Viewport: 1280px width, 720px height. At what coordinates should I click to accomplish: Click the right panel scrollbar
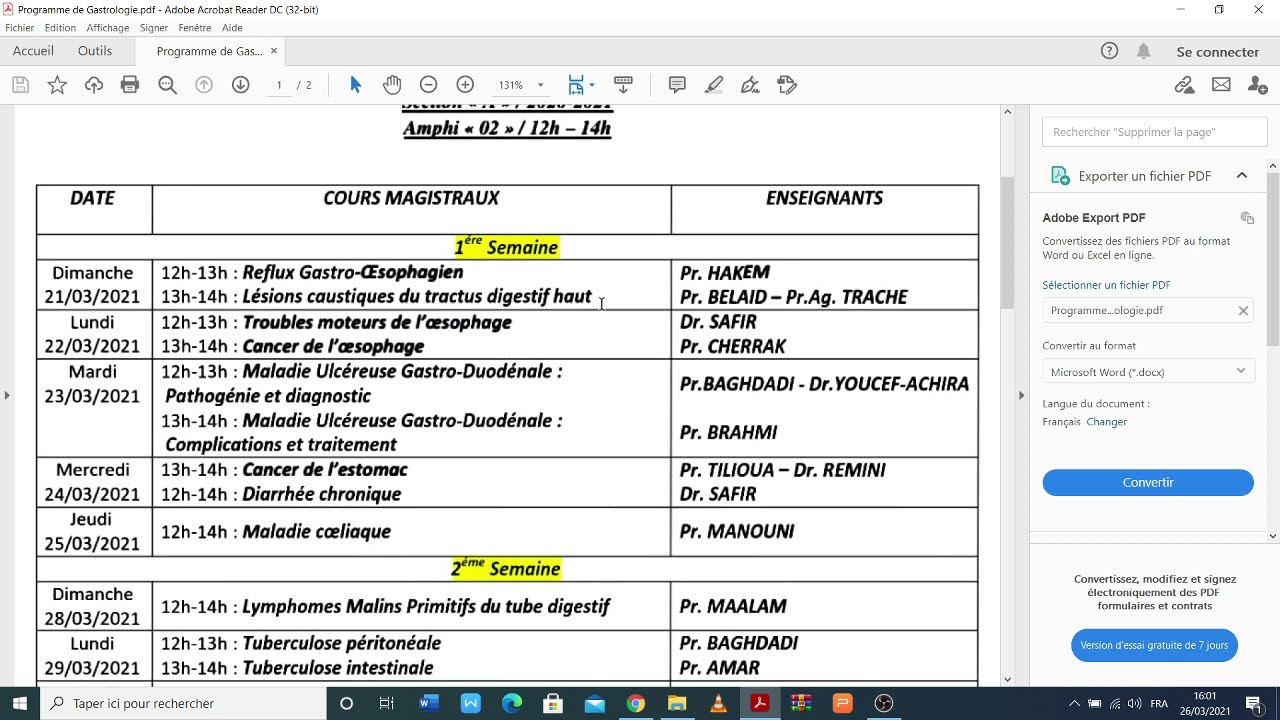point(1273,259)
